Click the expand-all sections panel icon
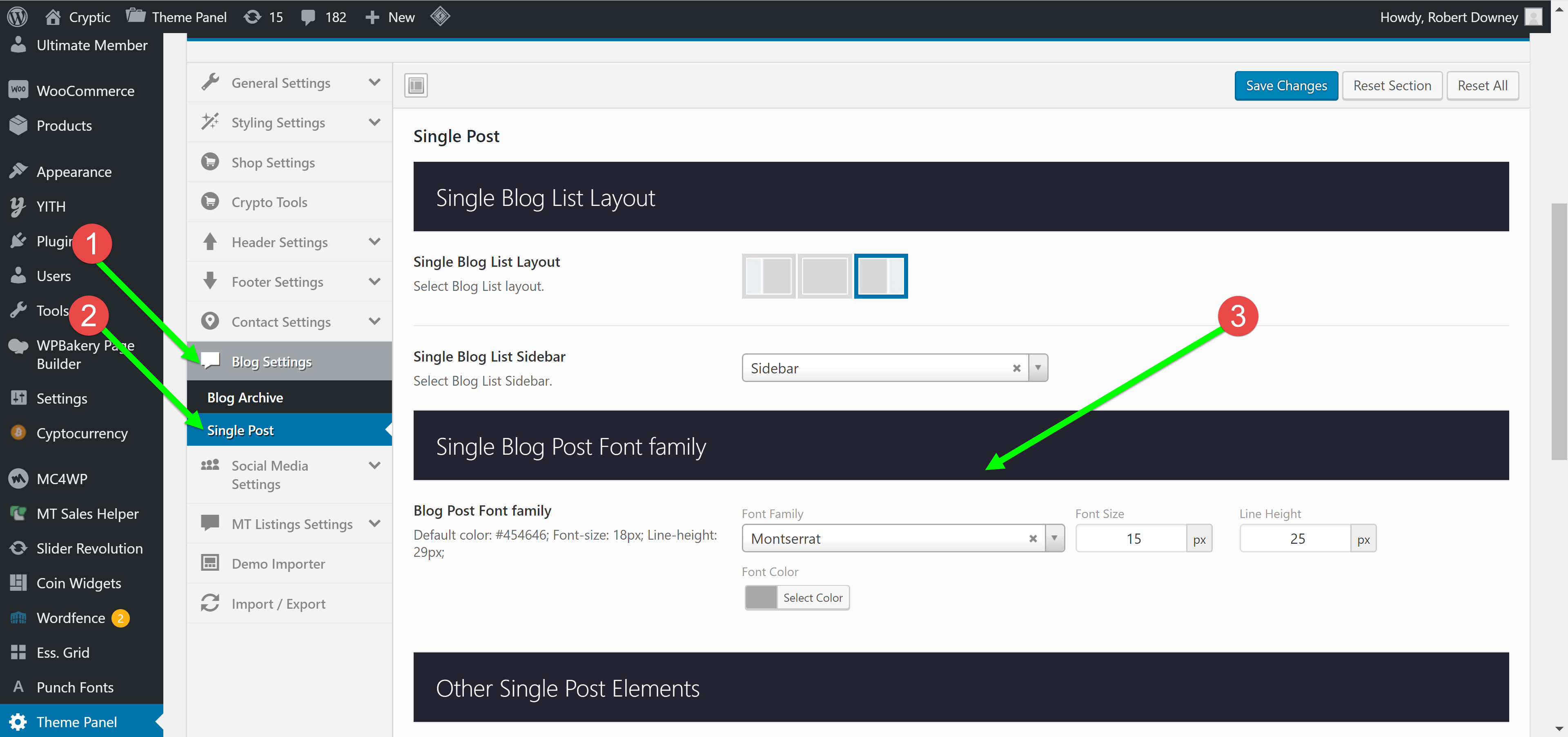The height and width of the screenshot is (737, 1568). [416, 85]
